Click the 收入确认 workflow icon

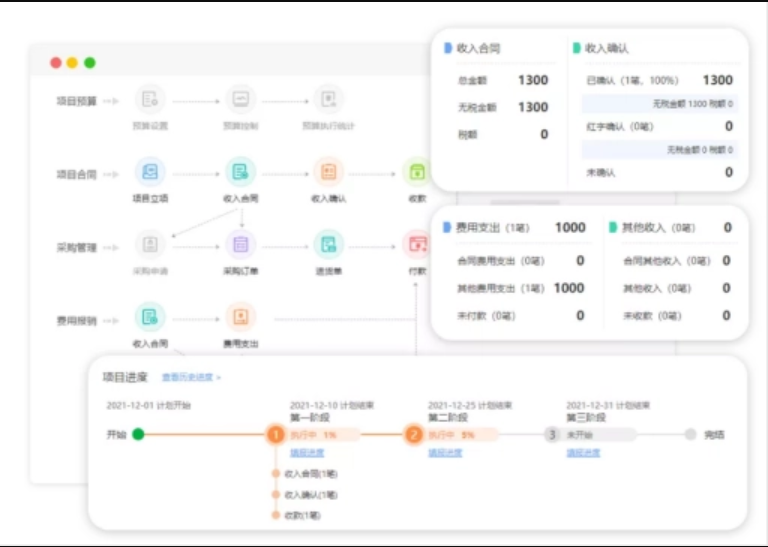[328, 172]
